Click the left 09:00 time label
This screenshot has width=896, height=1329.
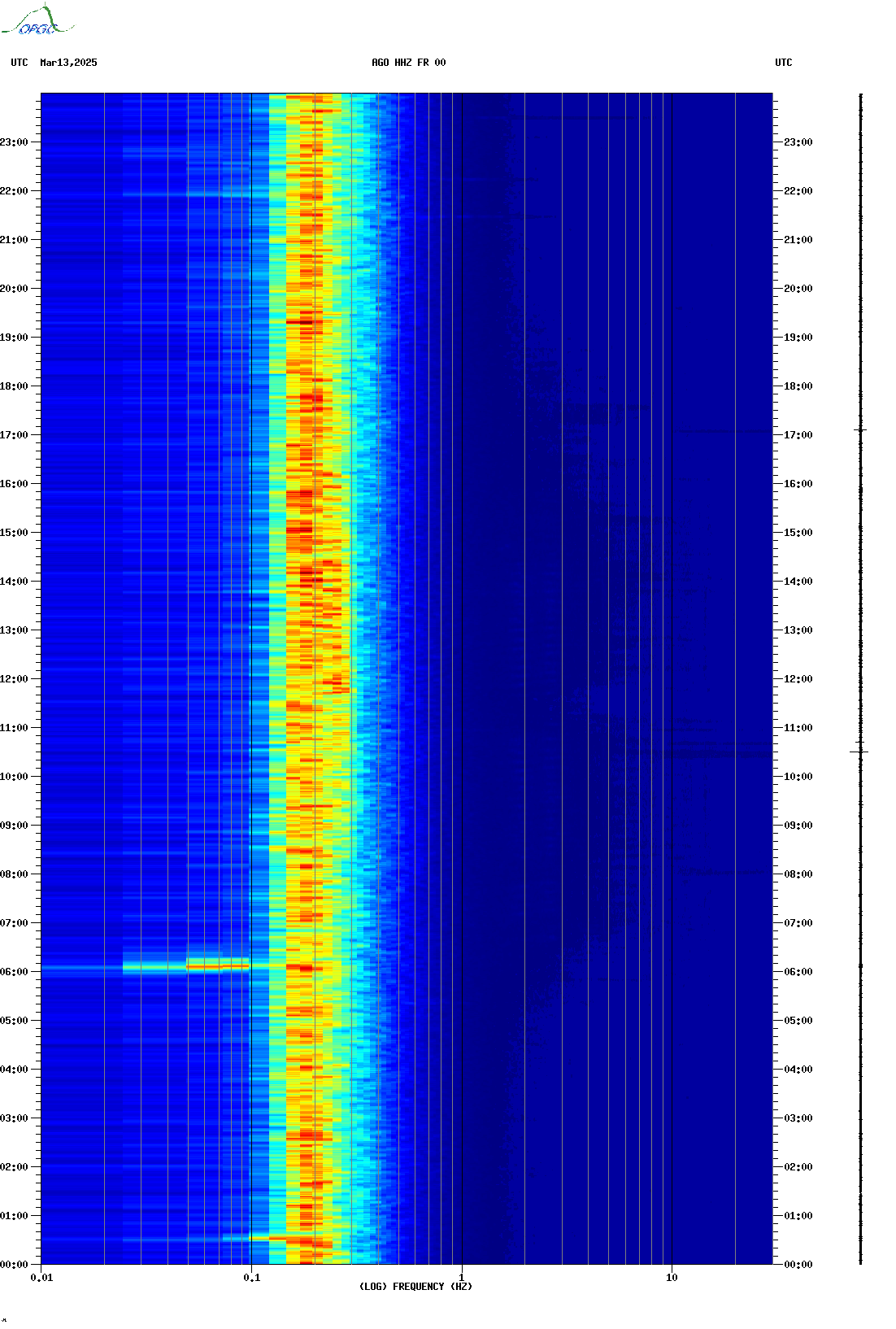pos(14,826)
